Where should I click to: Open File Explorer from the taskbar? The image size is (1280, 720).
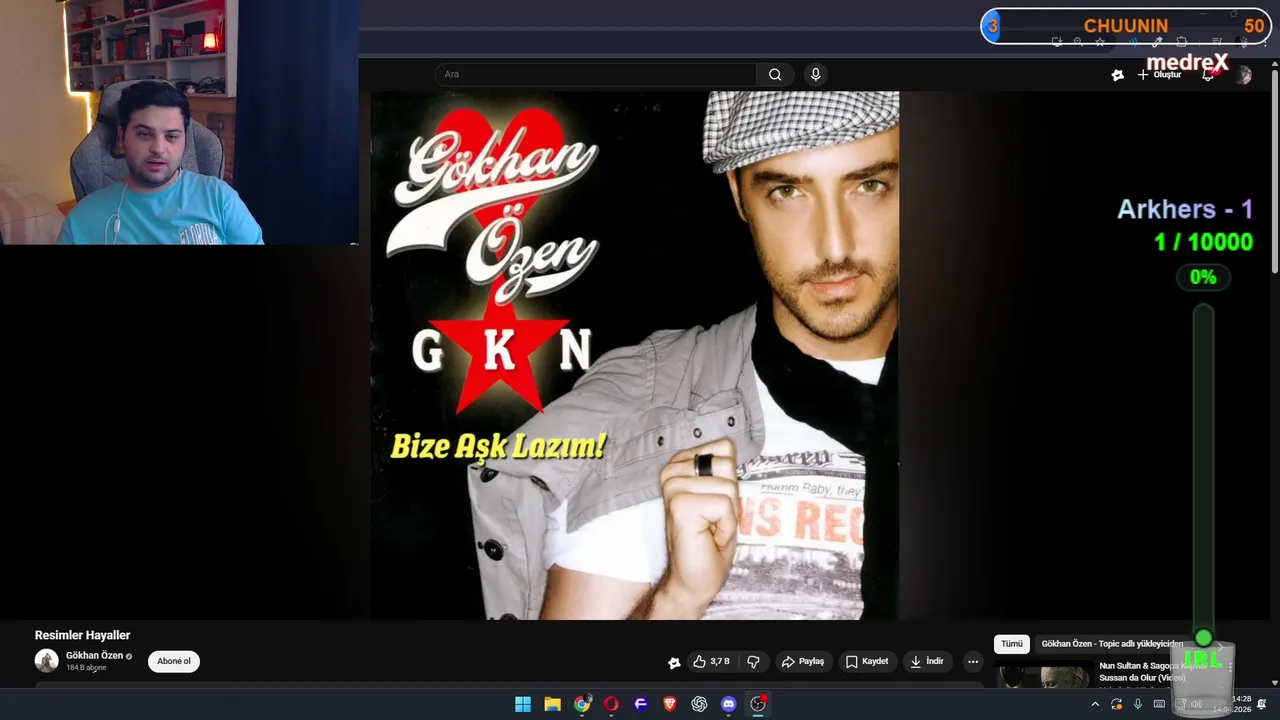click(552, 704)
